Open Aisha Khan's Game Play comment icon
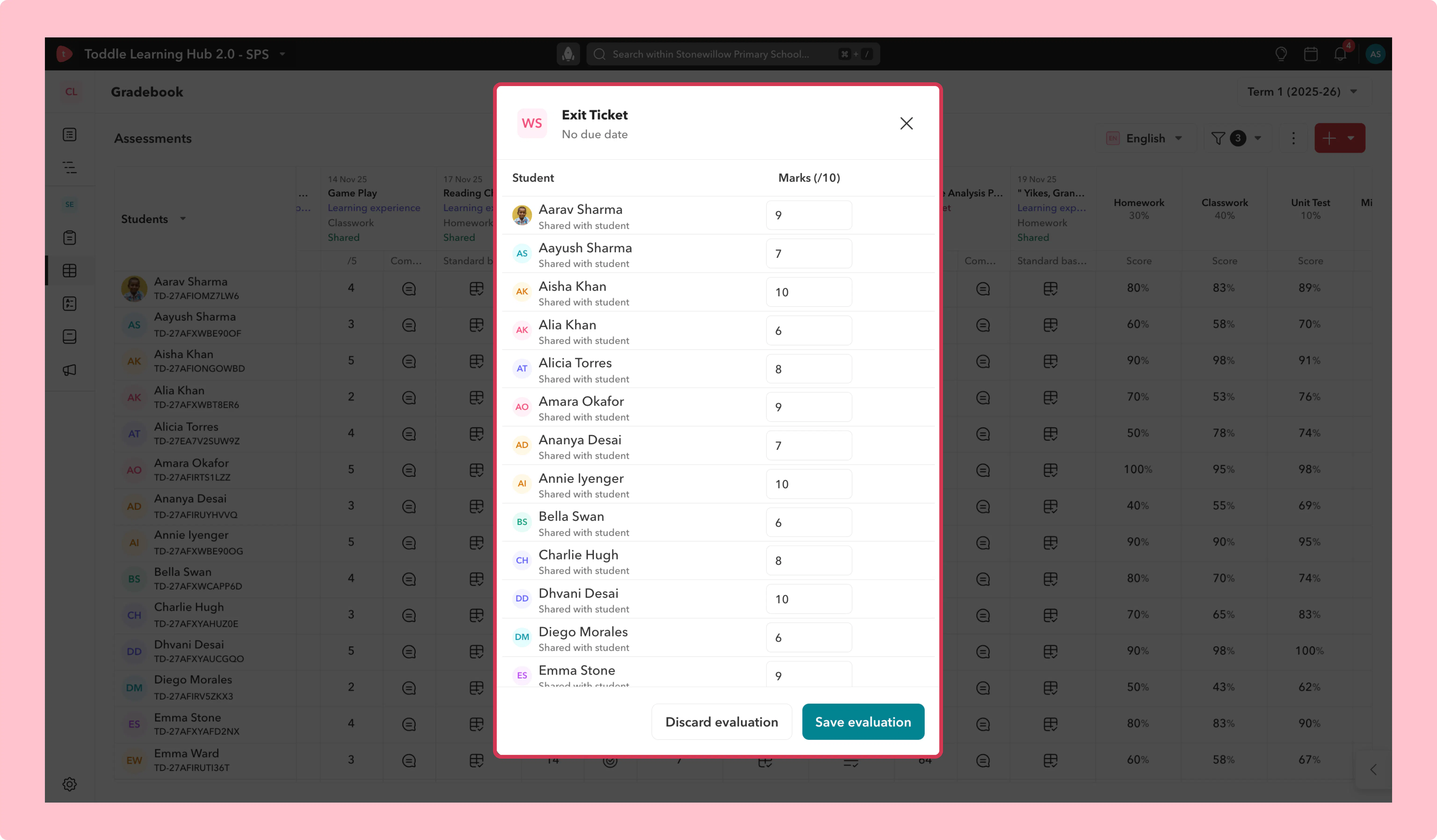The width and height of the screenshot is (1437, 840). (x=409, y=362)
